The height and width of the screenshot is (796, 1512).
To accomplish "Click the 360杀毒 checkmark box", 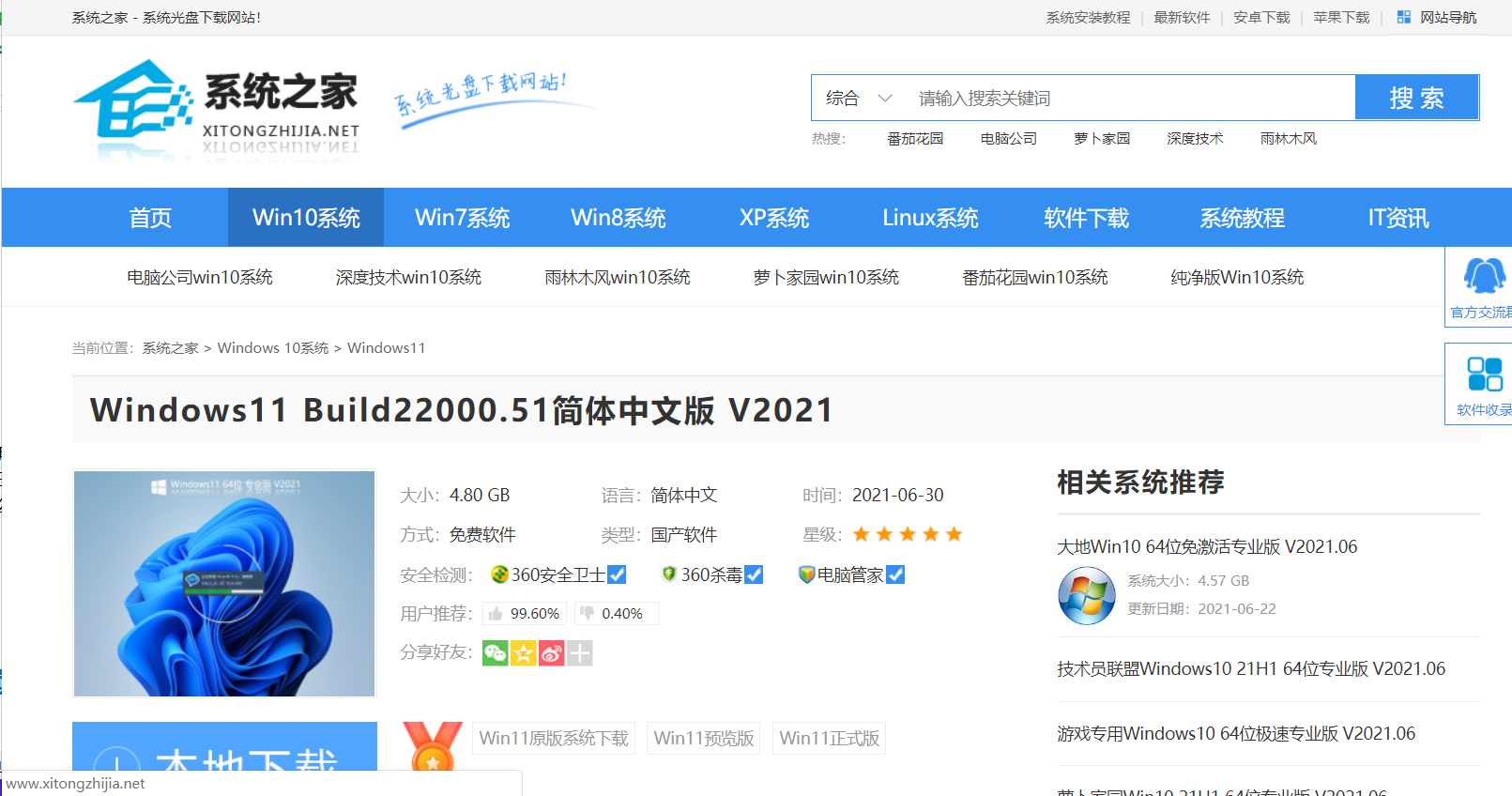I will [754, 574].
